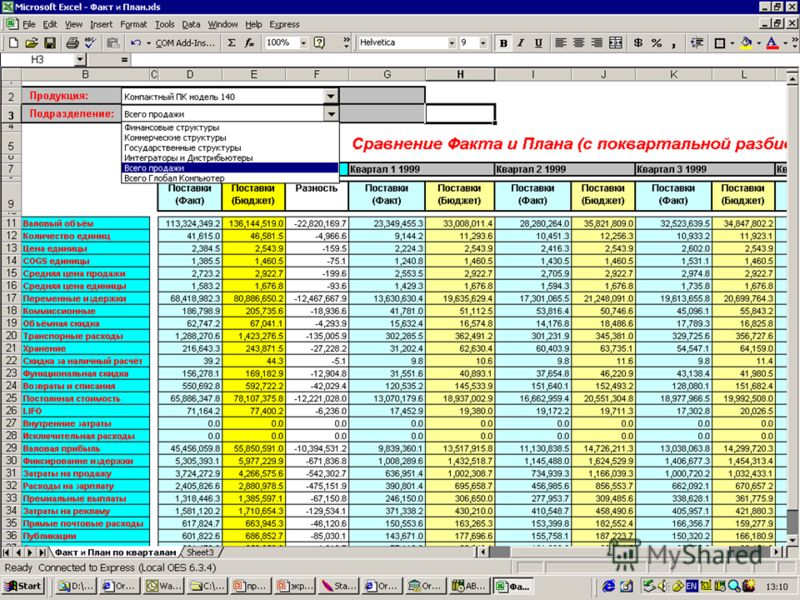Apply cell borders with the Borders icon
This screenshot has height=600, width=800.
[719, 43]
